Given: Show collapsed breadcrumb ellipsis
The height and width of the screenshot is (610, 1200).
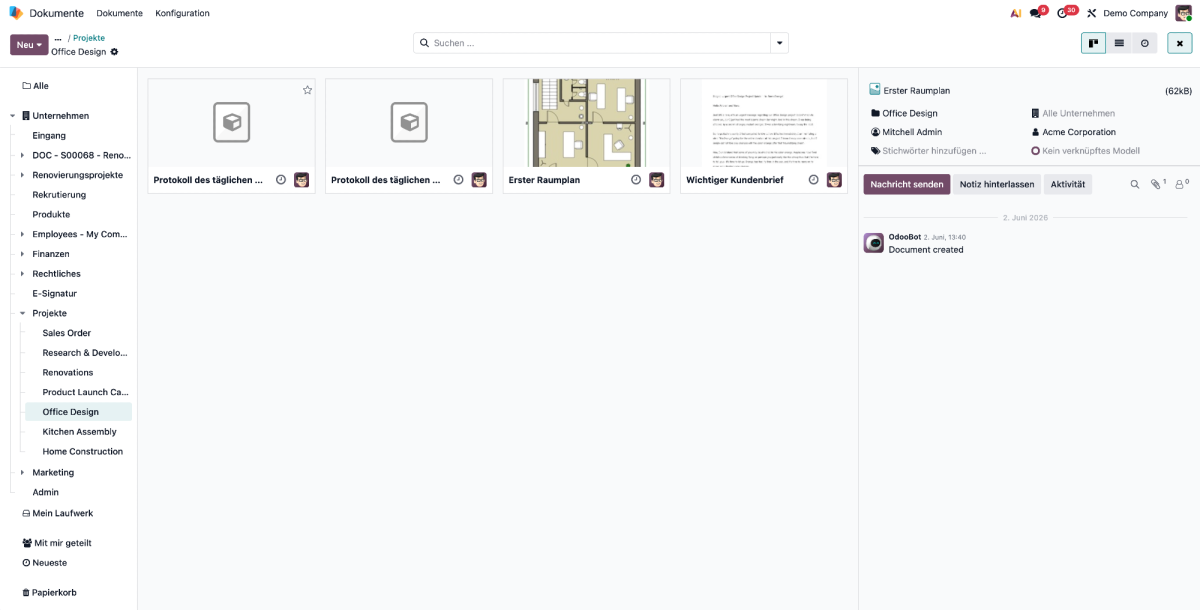Looking at the screenshot, I should [57, 38].
